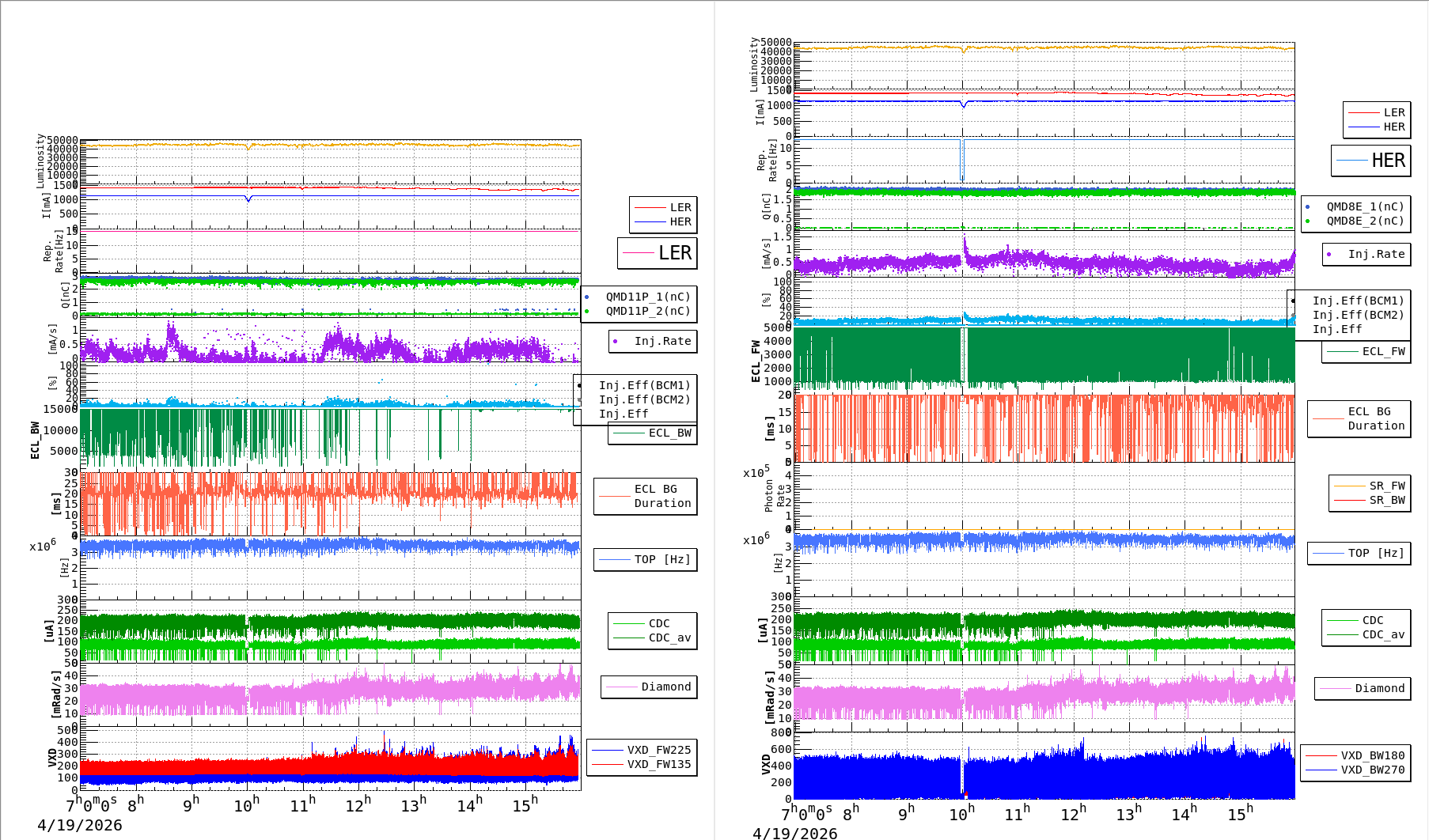Viewport: 1429px width, 840px height.
Task: Click the VXD_FW225 legend entry
Action: point(658,750)
